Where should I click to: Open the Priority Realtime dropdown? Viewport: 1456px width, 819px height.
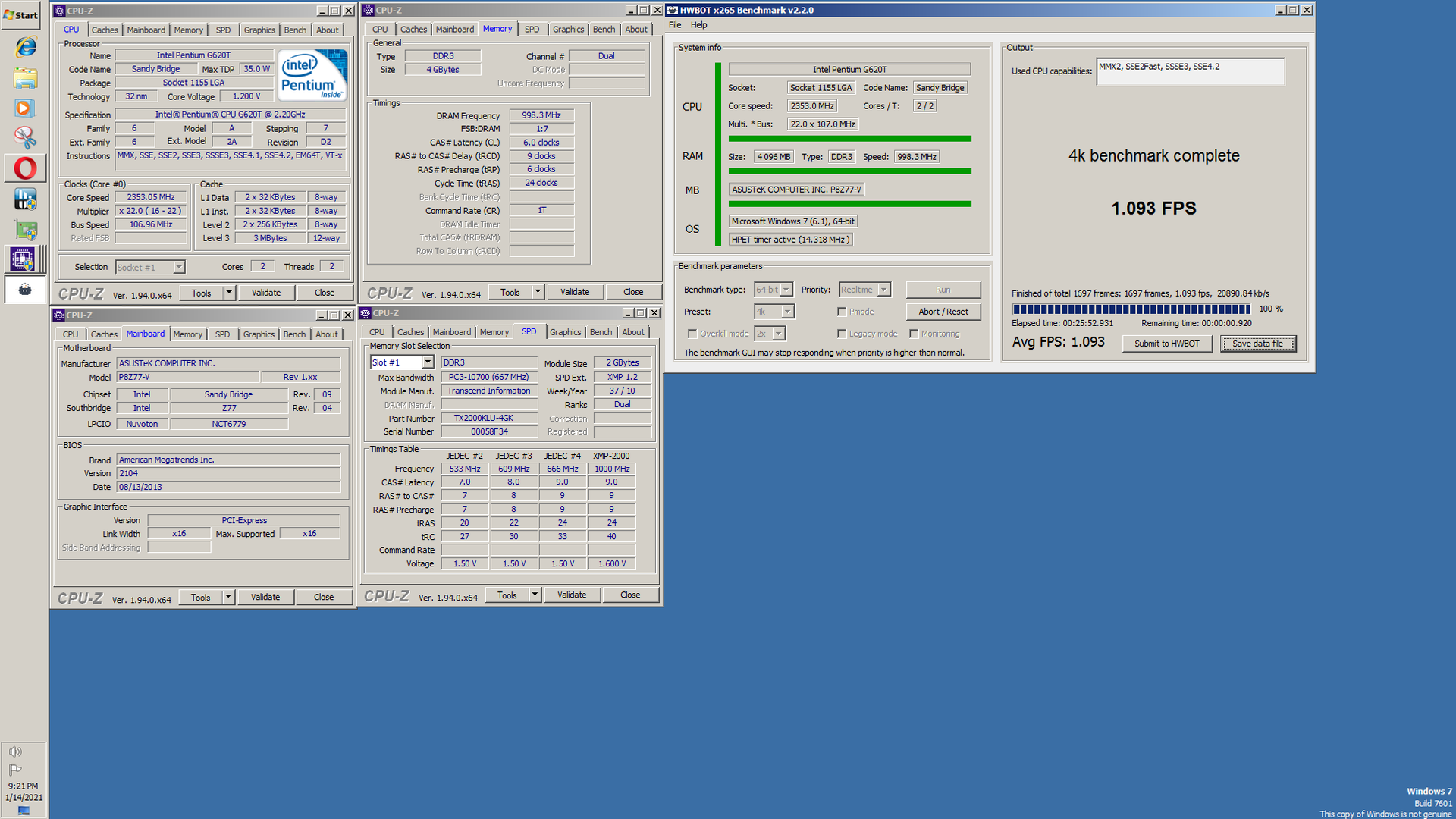tap(883, 290)
